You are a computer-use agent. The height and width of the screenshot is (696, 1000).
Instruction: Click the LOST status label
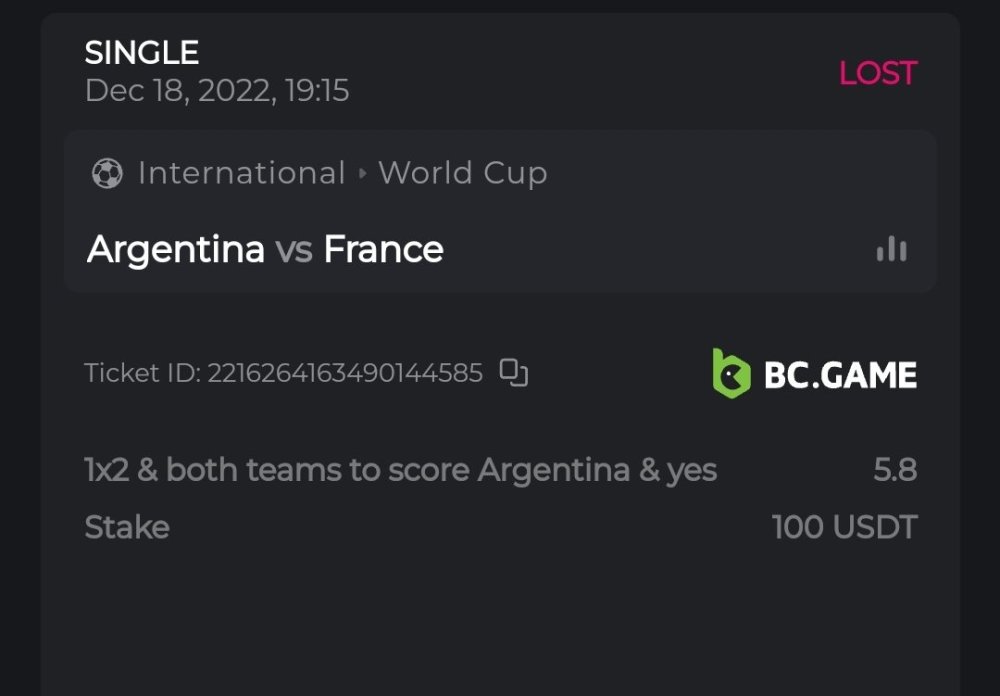click(877, 73)
